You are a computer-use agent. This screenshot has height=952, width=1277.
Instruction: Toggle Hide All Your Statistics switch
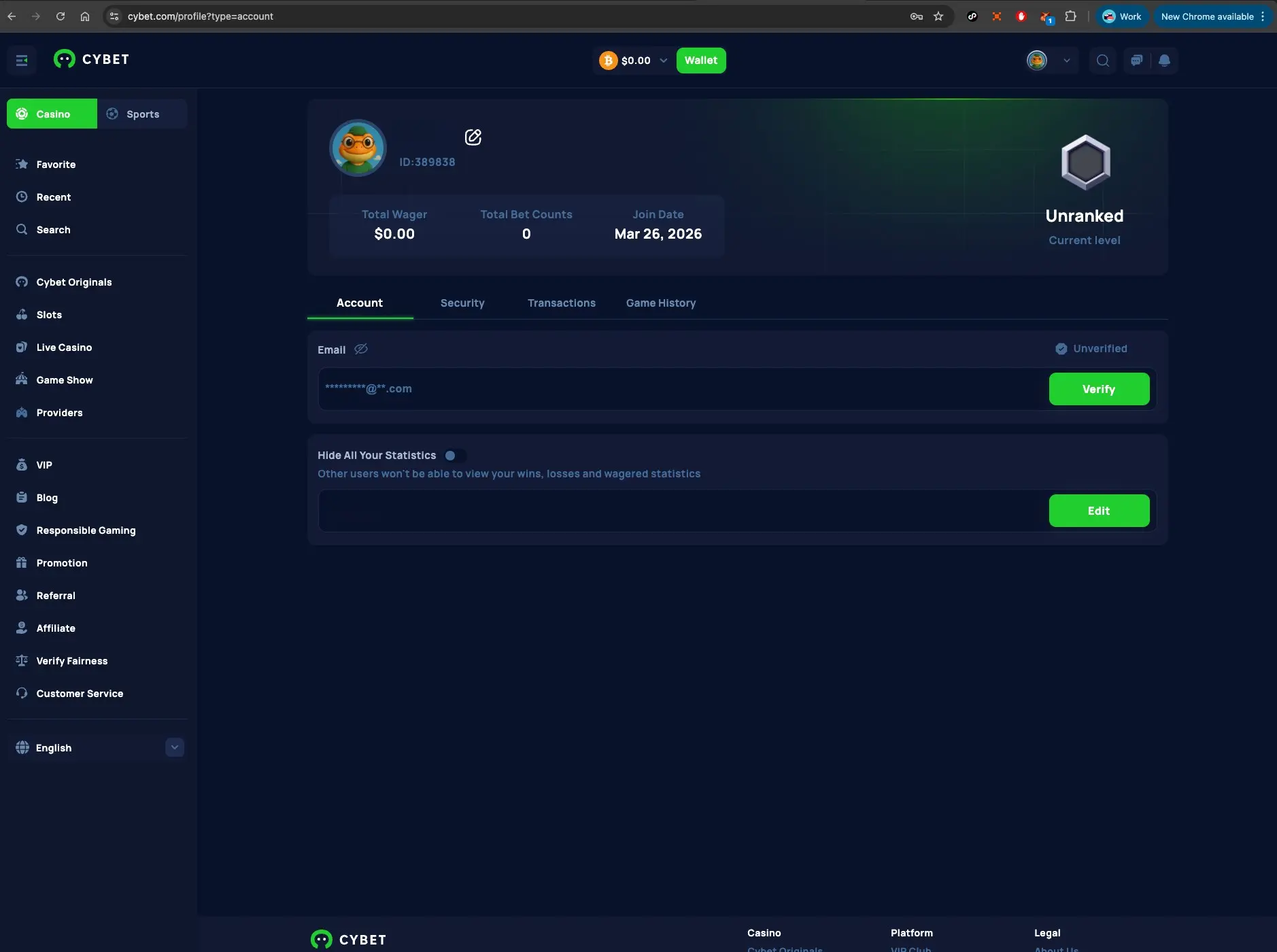tap(454, 456)
